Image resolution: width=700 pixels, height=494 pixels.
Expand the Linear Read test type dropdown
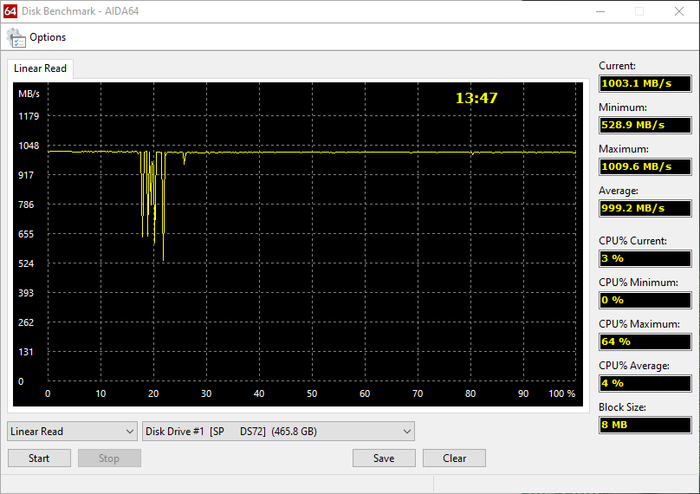(72, 431)
